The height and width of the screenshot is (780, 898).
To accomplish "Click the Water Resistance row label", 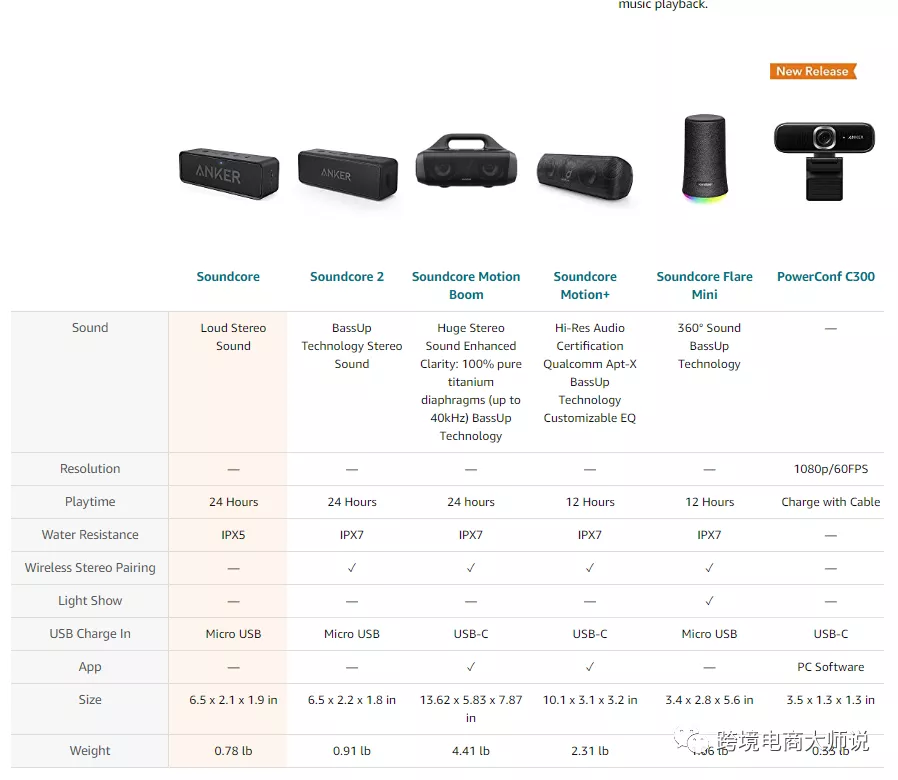I will [90, 534].
